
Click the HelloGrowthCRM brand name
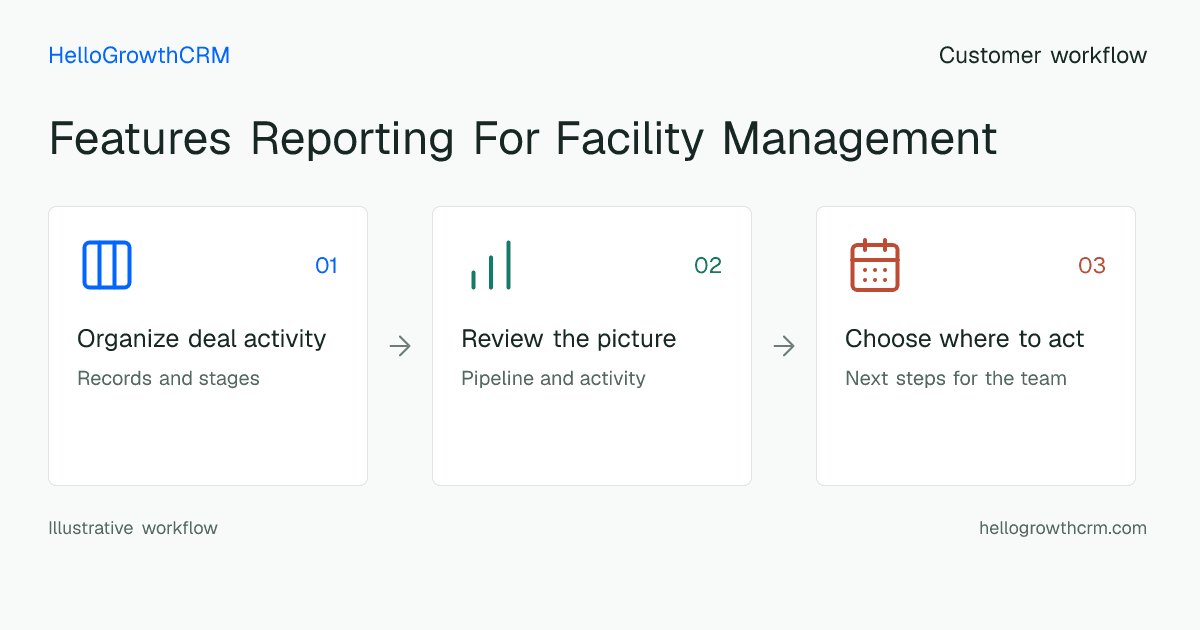coord(139,56)
